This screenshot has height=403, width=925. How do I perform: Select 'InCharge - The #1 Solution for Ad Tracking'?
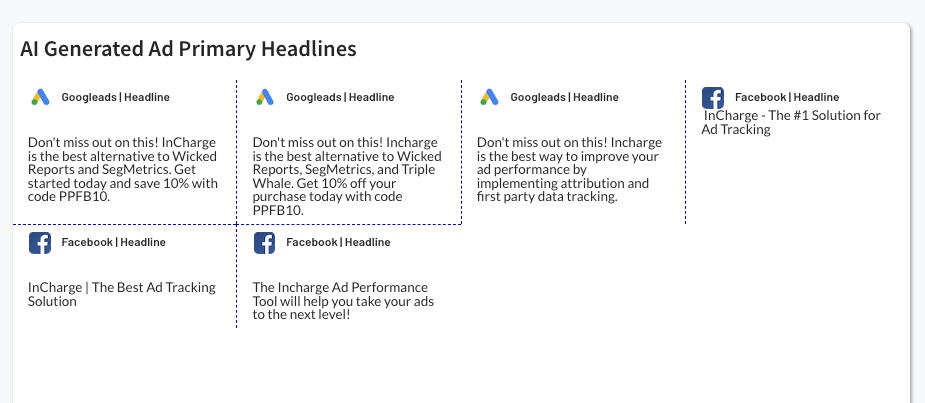(x=790, y=123)
